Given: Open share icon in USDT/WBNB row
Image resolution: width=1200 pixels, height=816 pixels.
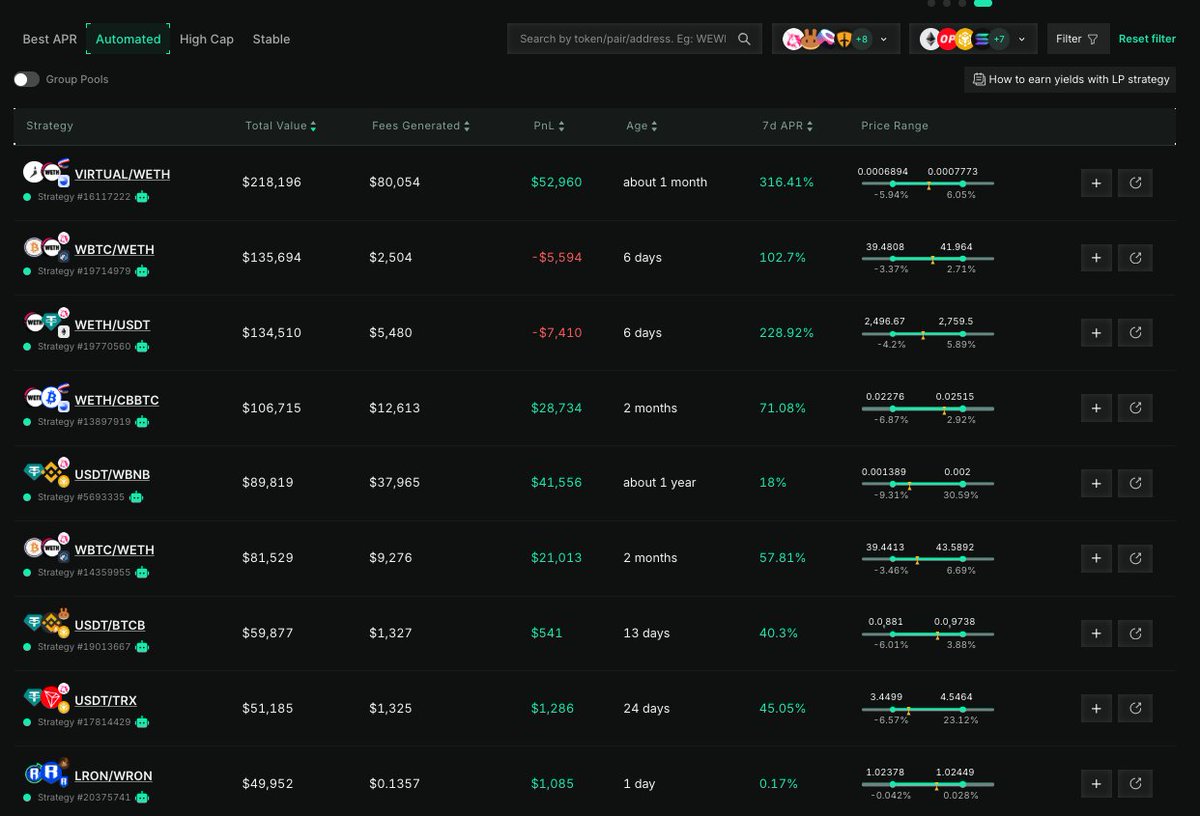Looking at the screenshot, I should (x=1135, y=483).
